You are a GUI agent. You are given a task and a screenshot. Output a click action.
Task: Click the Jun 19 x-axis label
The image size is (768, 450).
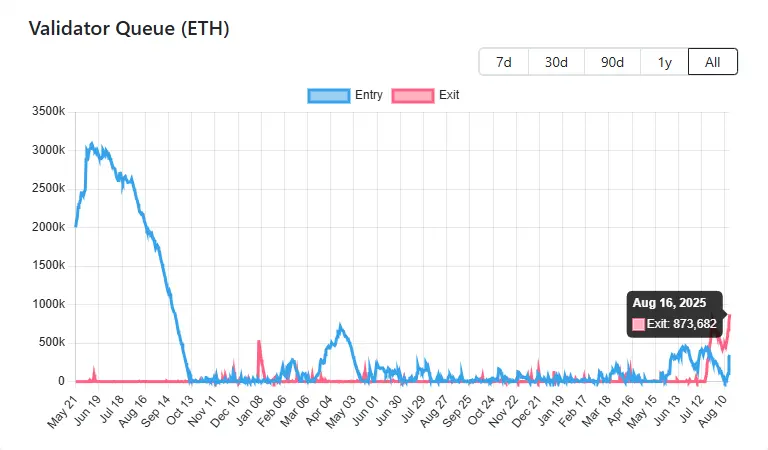(x=89, y=410)
